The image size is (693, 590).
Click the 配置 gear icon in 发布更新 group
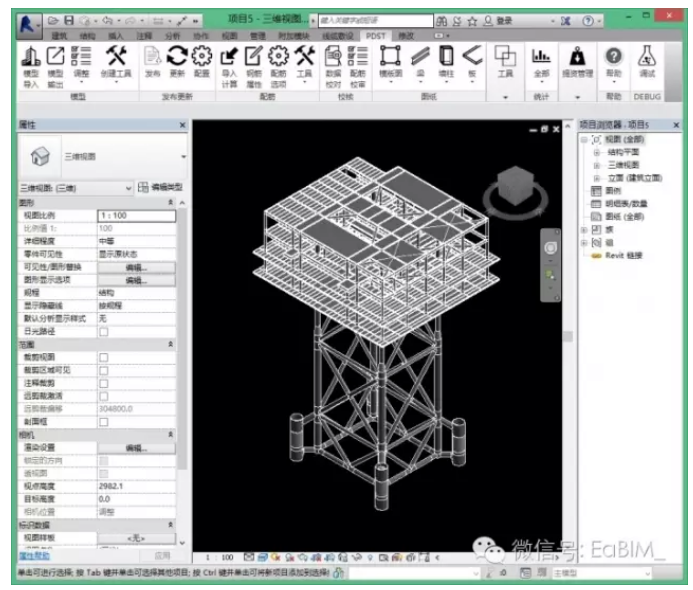pyautogui.click(x=202, y=56)
